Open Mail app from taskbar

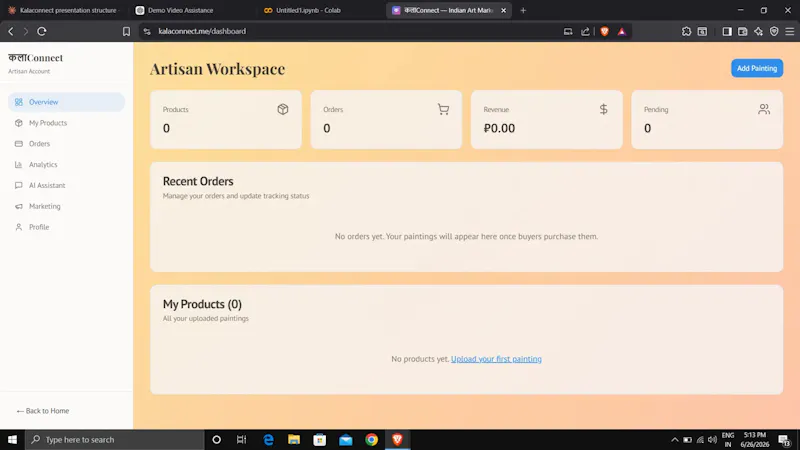(345, 439)
